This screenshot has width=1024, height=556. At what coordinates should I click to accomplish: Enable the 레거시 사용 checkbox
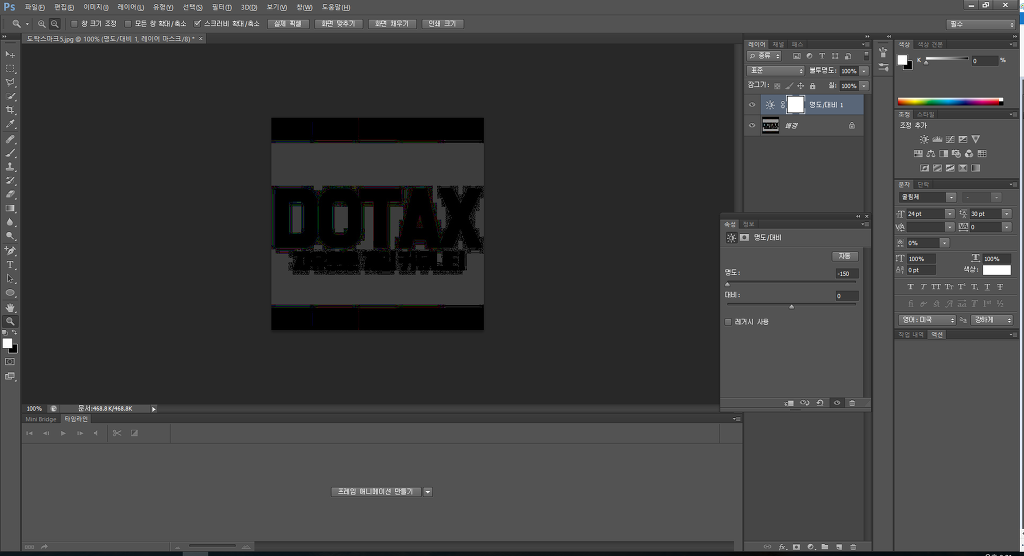click(x=728, y=321)
